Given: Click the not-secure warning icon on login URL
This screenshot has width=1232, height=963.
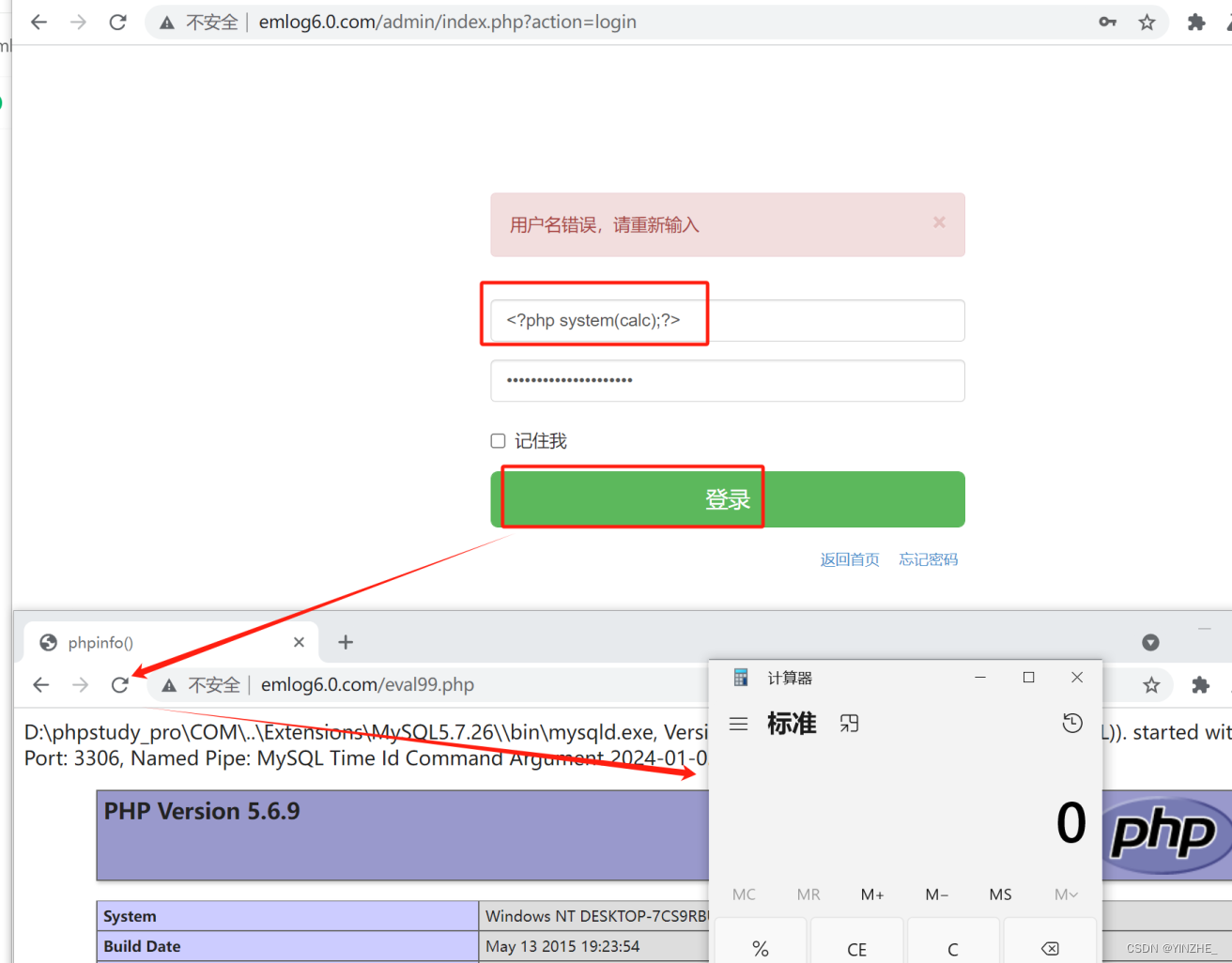Looking at the screenshot, I should click(x=167, y=23).
